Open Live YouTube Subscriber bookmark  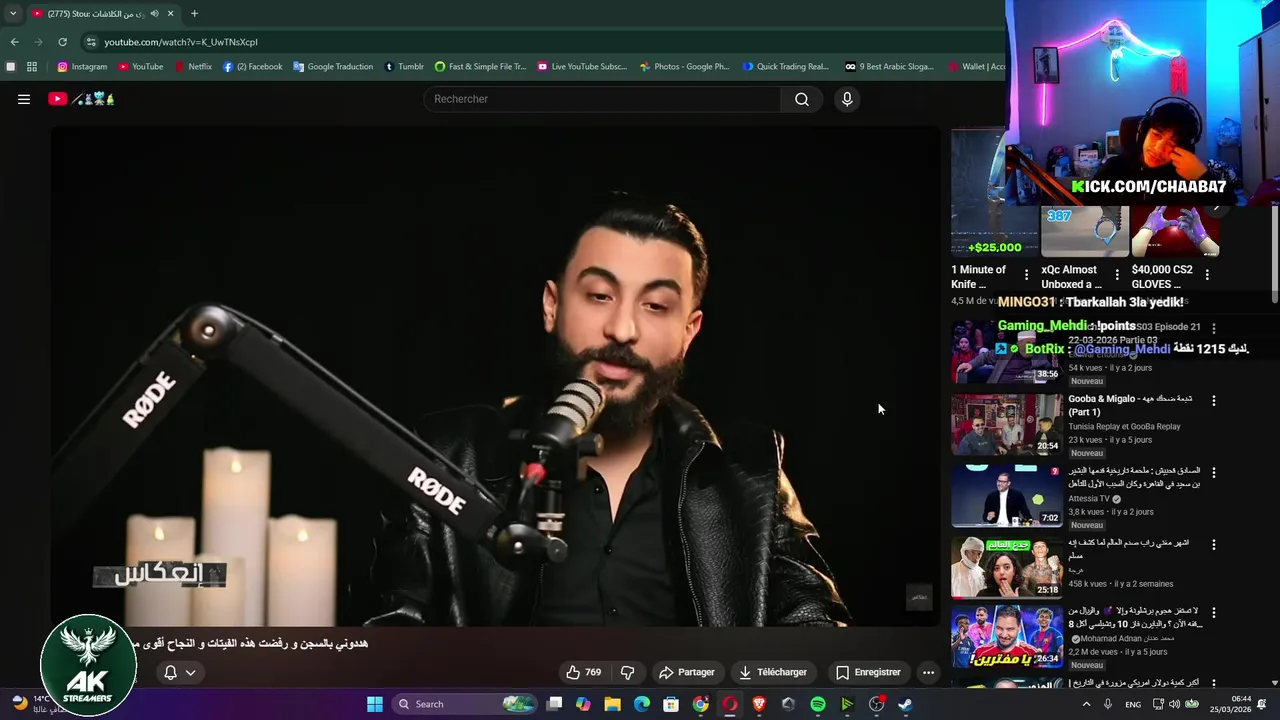(x=582, y=67)
